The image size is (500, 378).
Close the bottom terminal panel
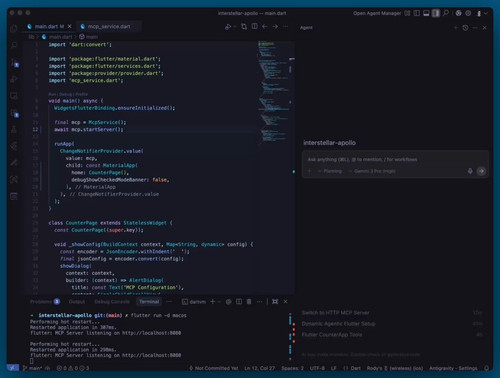click(286, 302)
